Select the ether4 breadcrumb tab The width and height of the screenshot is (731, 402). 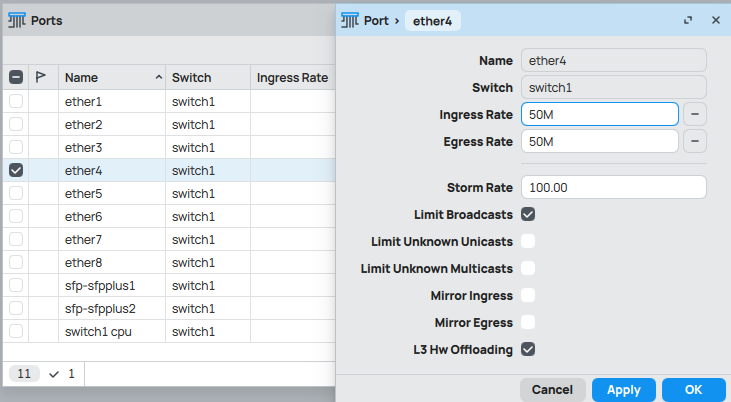[432, 20]
